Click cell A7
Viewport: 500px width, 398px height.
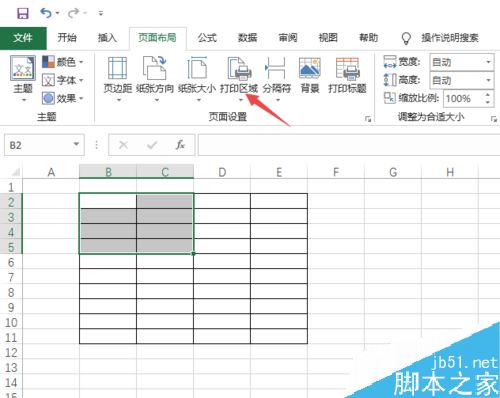coord(51,276)
